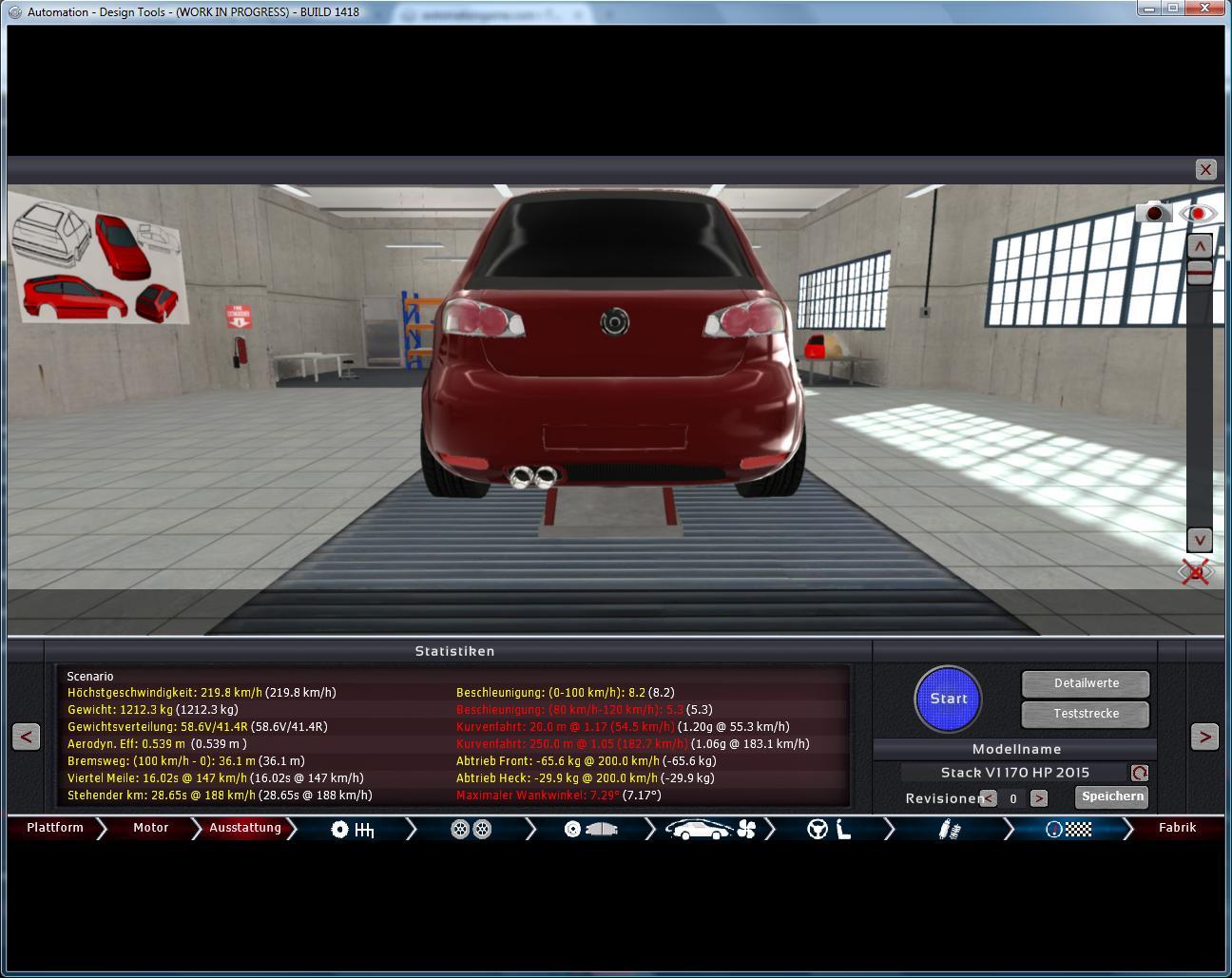Toggle the red eye view mode
This screenshot has width=1232, height=978.
click(x=1198, y=213)
